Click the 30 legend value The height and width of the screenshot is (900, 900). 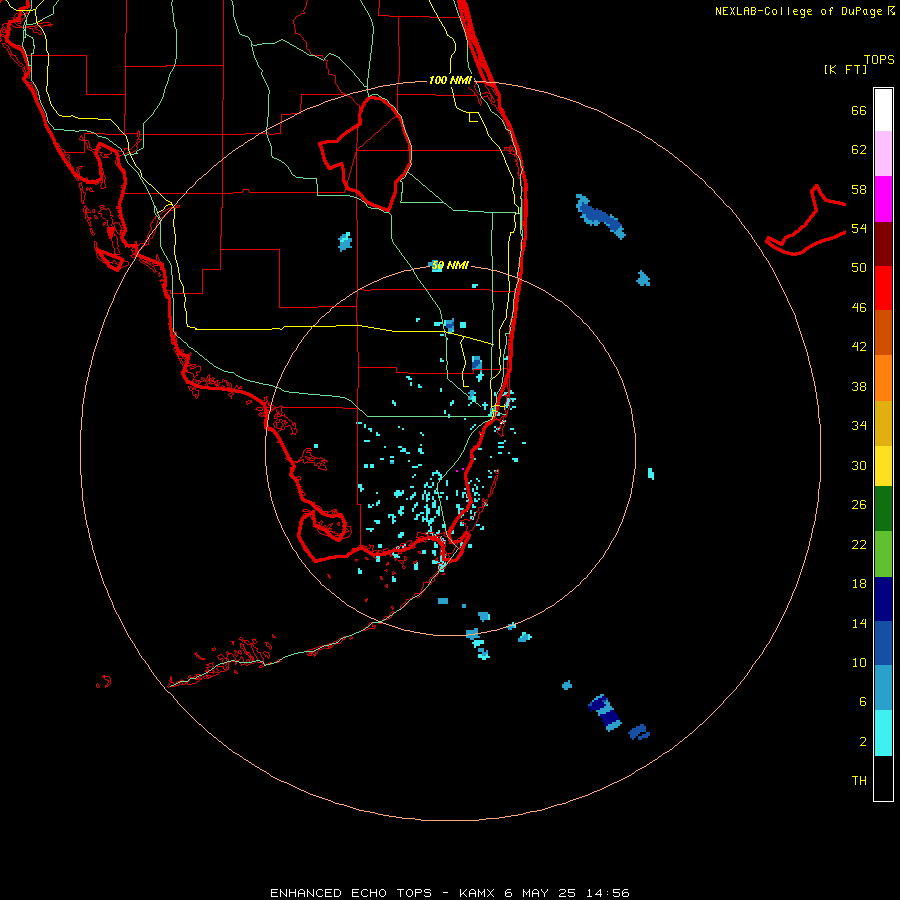(x=859, y=465)
